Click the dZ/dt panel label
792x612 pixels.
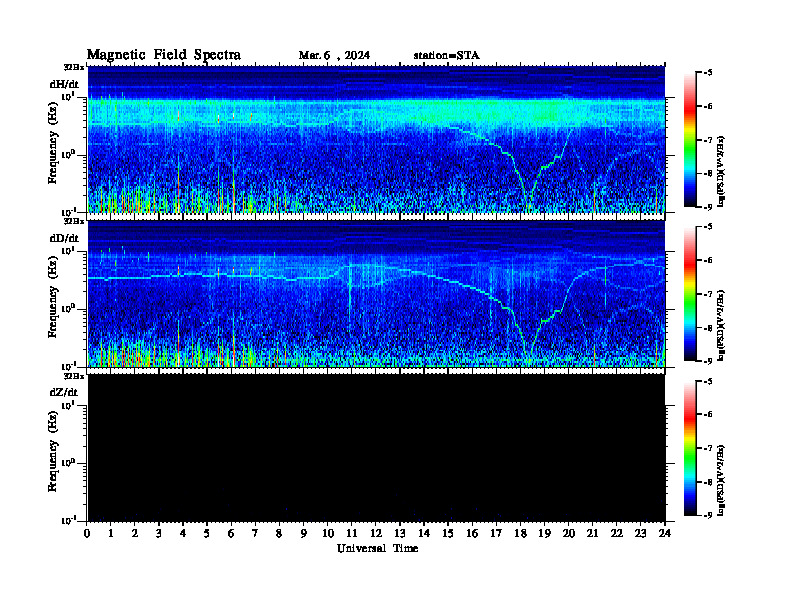[64, 392]
